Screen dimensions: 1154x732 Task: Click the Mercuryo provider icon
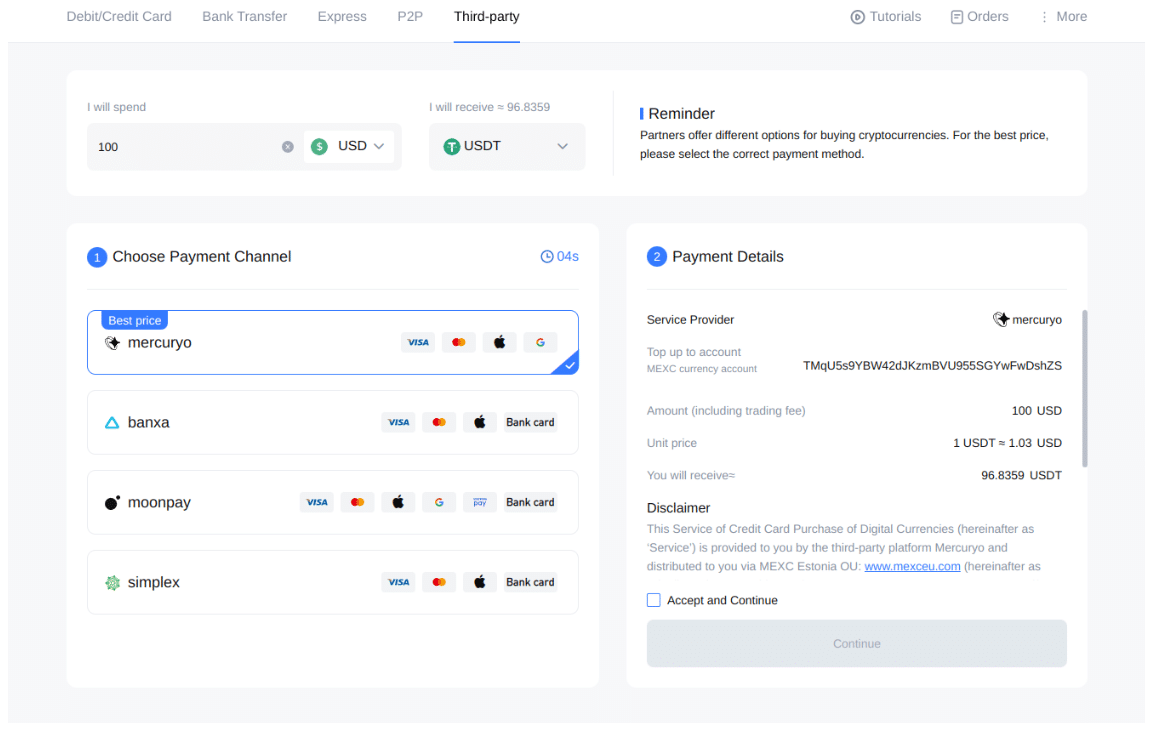(x=113, y=342)
